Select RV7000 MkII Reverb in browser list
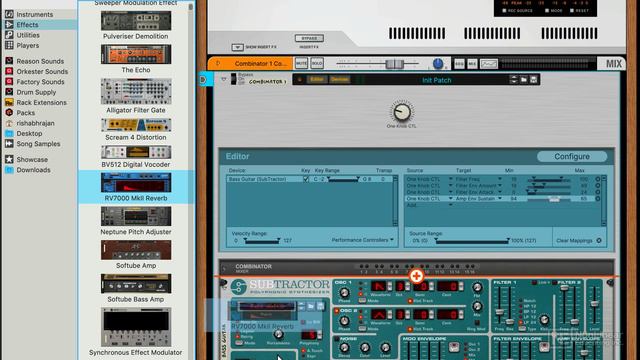 coord(136,187)
